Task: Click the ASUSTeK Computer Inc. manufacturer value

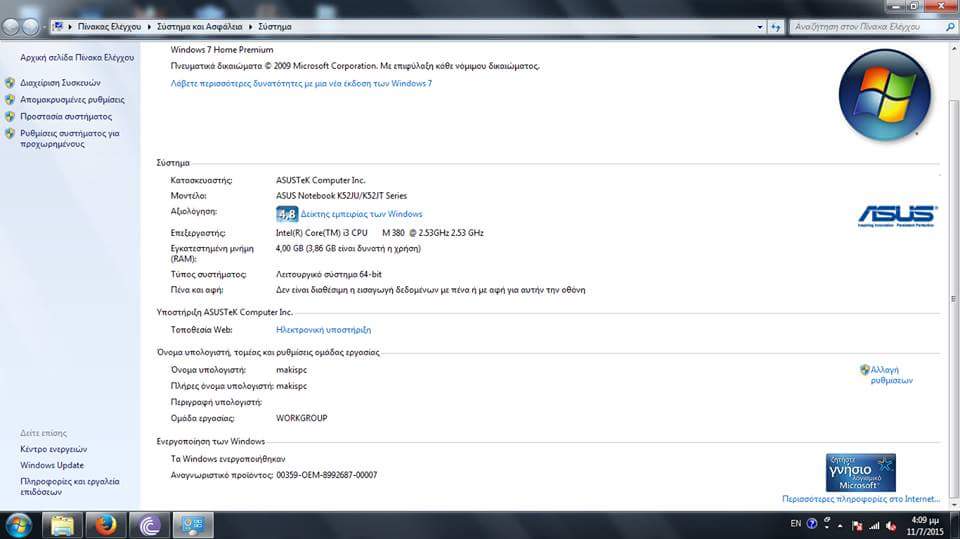Action: coord(320,180)
